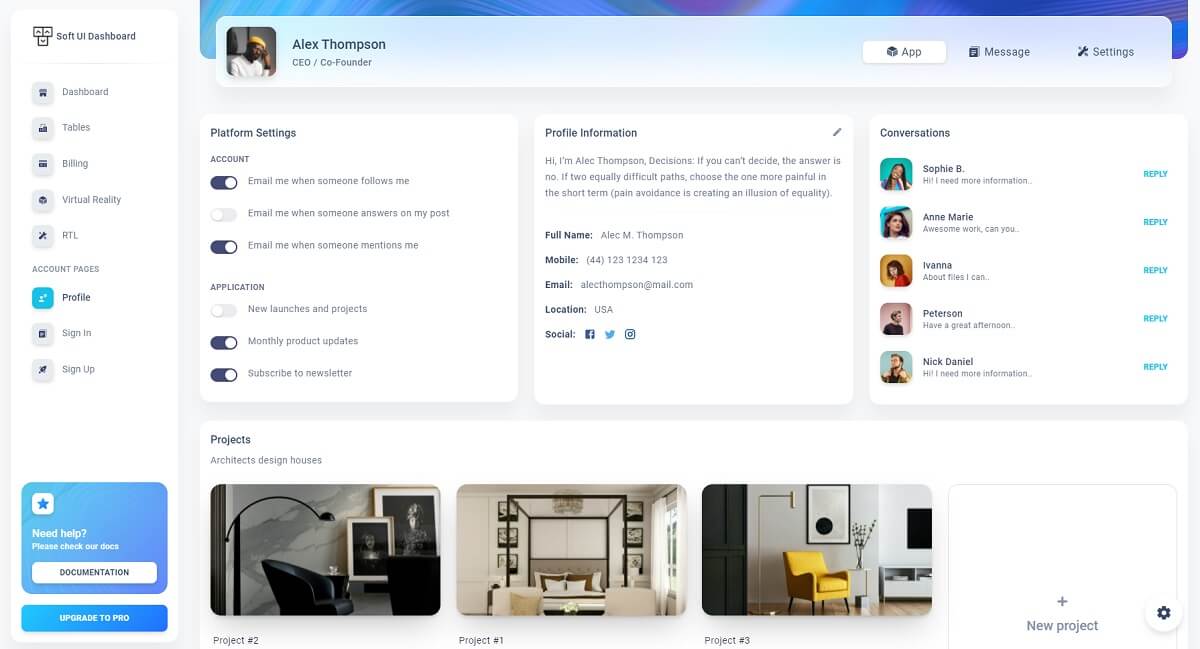Open the floating settings gear button
Screen dimensions: 1200x649
tap(1163, 613)
